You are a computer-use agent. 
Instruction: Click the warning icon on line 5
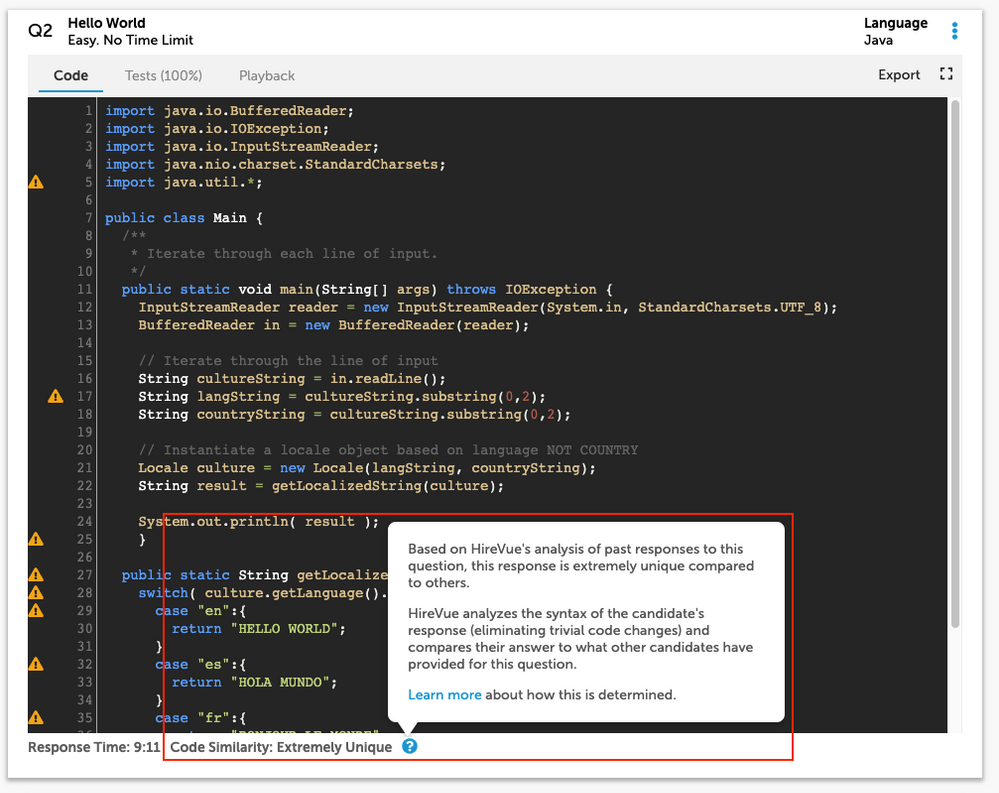click(36, 182)
